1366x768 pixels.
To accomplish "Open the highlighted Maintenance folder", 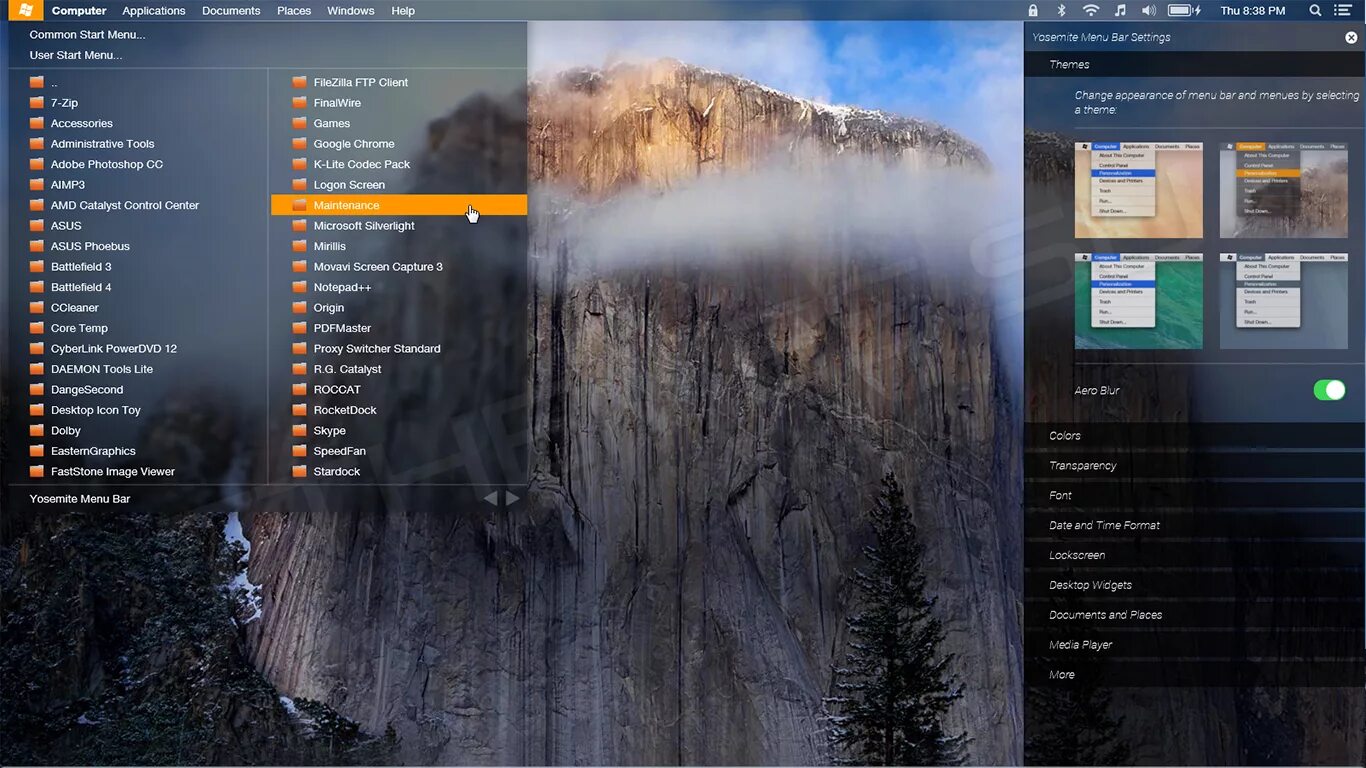I will coord(399,205).
